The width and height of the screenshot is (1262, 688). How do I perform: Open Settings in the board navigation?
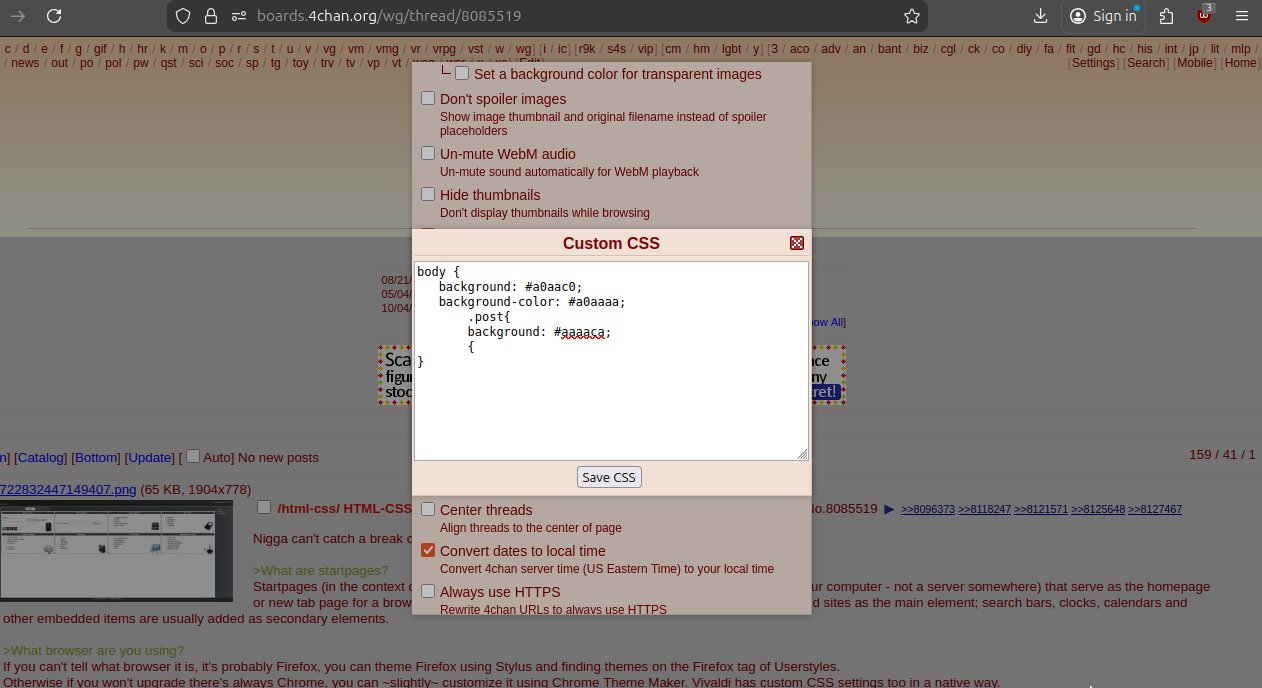click(1094, 62)
